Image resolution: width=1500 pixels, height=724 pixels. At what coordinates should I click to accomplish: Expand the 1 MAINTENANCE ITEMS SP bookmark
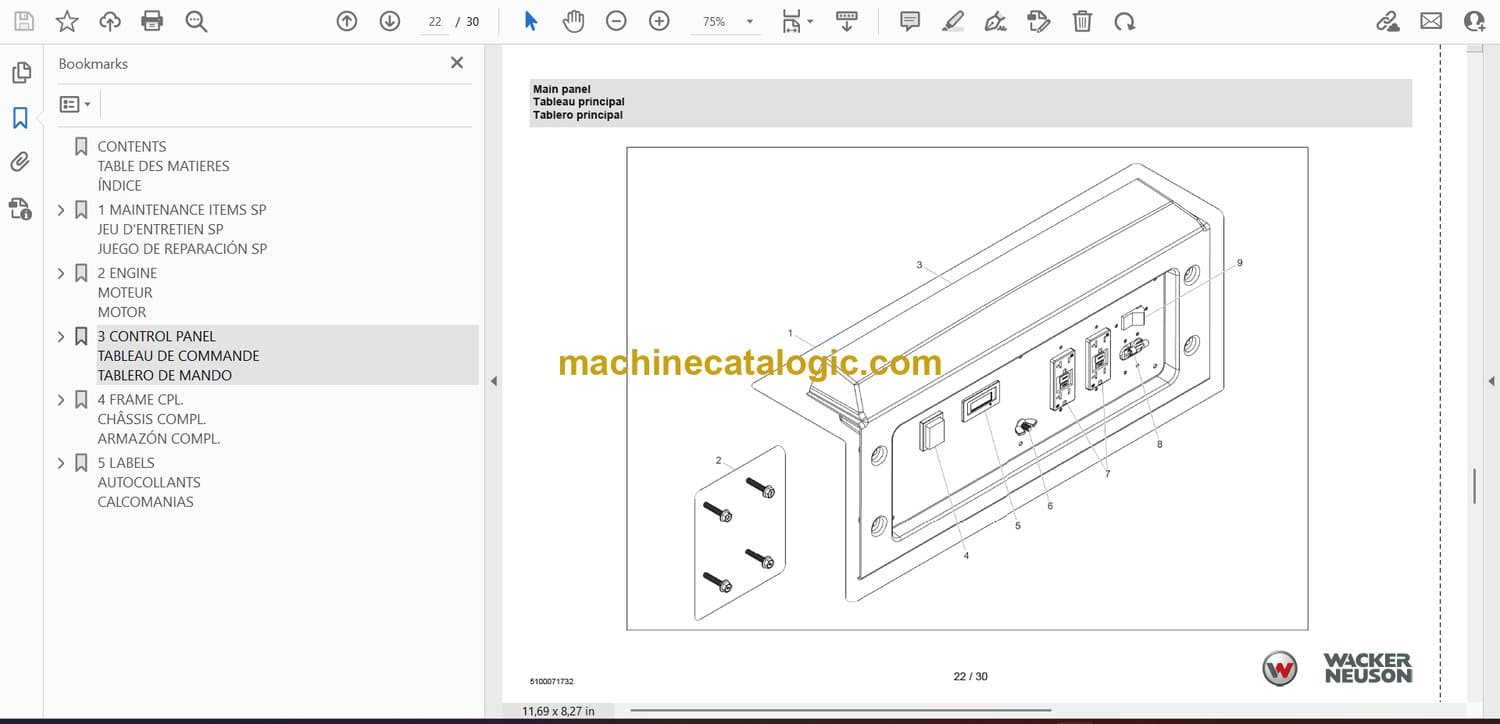point(61,210)
